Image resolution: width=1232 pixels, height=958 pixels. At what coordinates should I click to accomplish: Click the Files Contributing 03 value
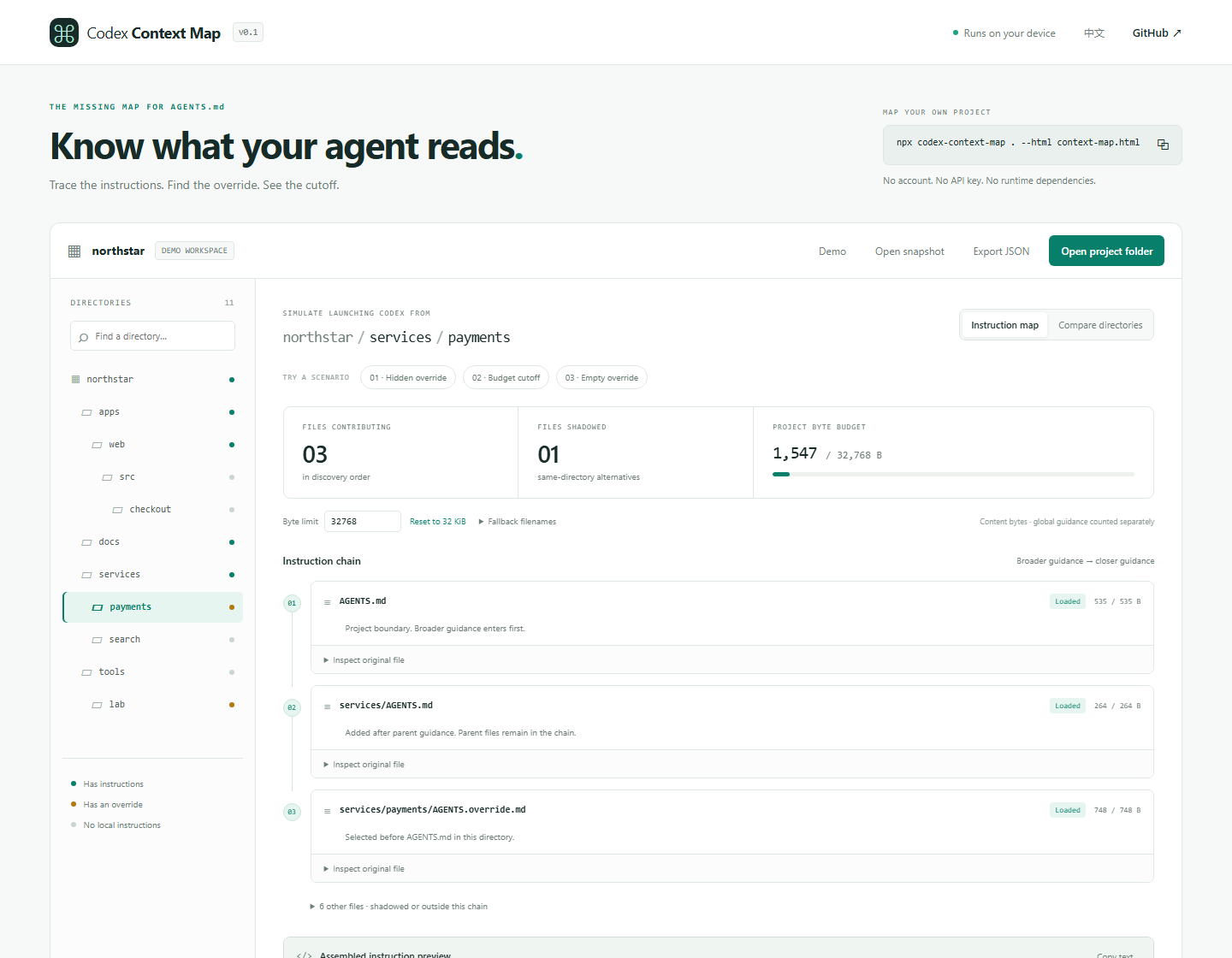click(x=315, y=454)
